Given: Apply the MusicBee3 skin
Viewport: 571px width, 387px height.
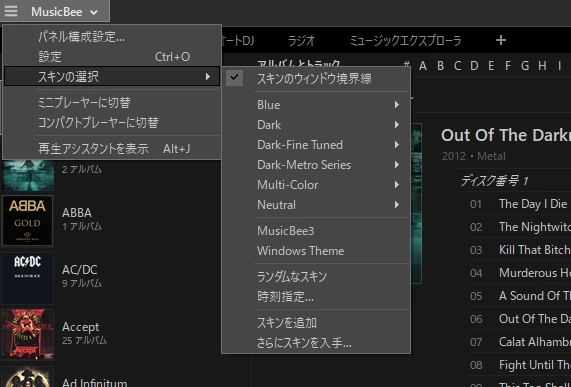Looking at the screenshot, I should (x=316, y=231).
